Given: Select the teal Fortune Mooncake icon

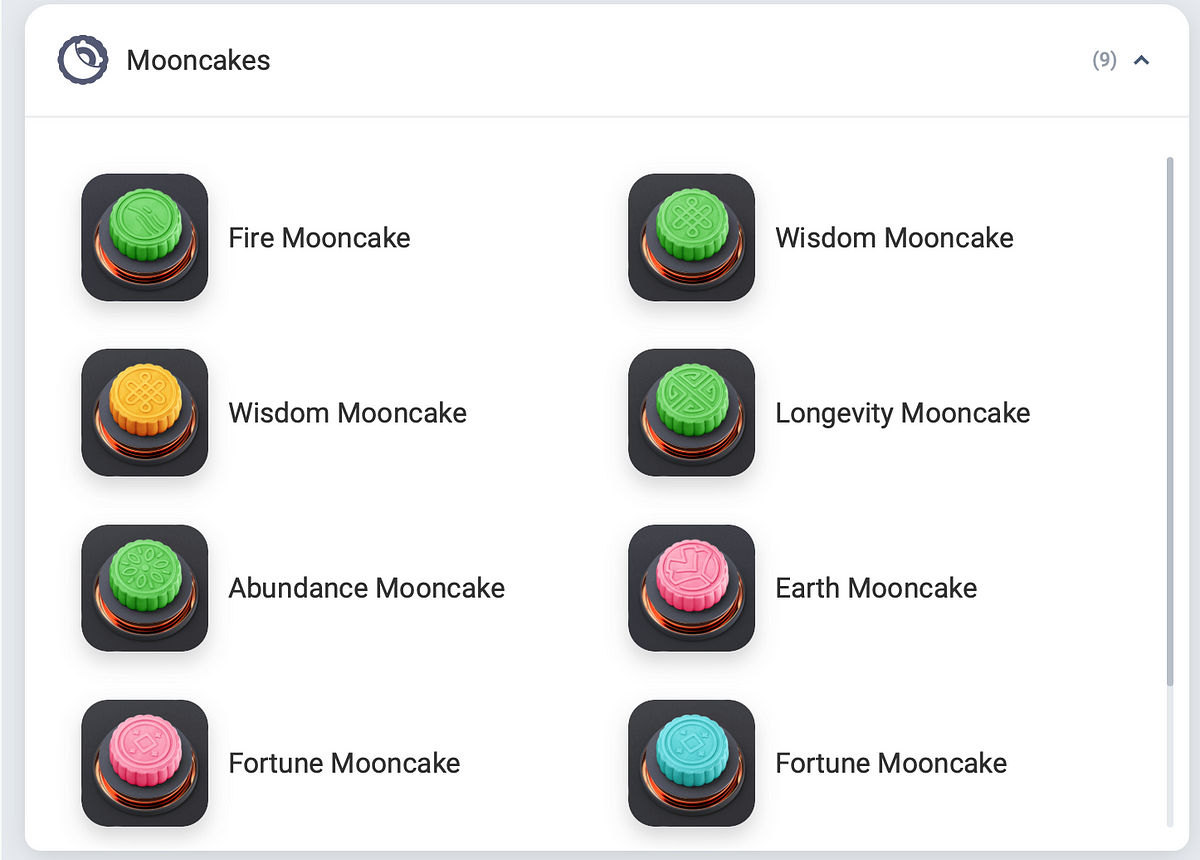Looking at the screenshot, I should (692, 762).
